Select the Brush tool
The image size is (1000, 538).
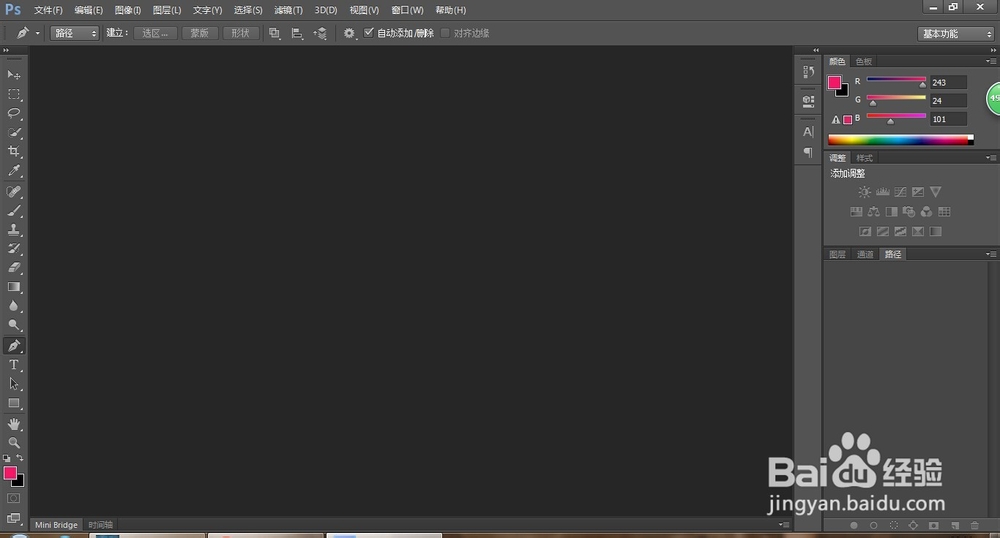click(x=13, y=211)
